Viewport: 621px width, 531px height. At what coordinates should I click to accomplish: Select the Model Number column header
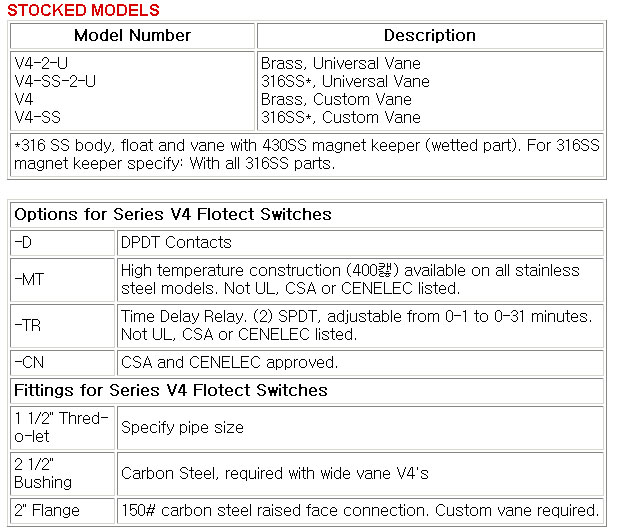(x=132, y=36)
